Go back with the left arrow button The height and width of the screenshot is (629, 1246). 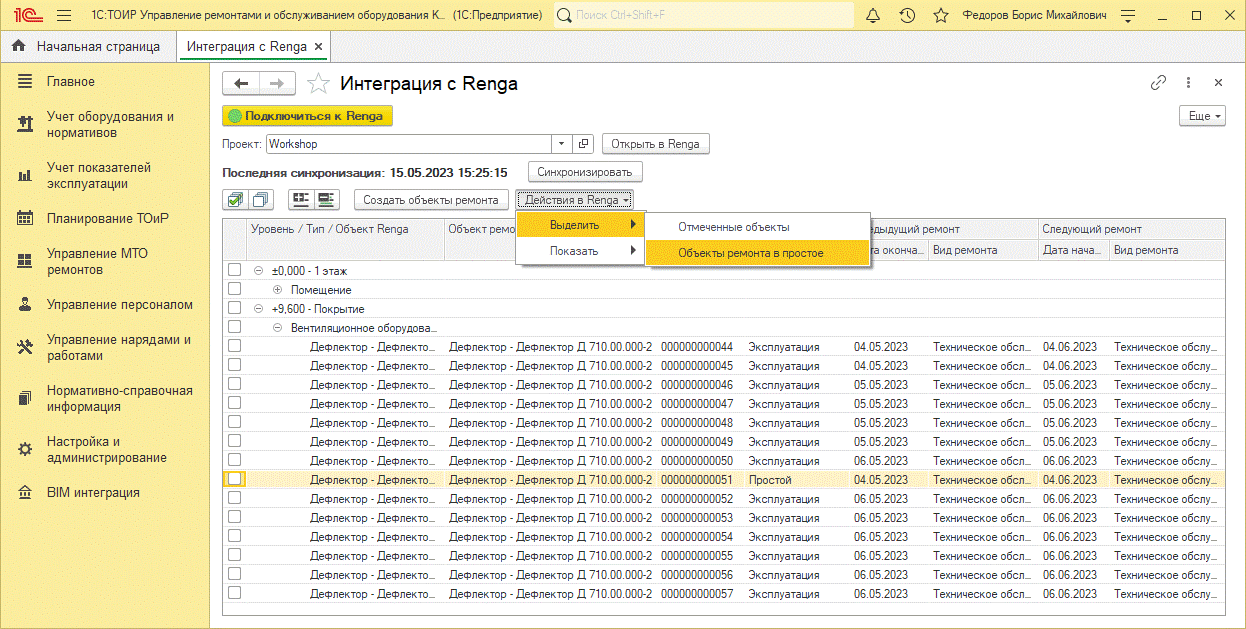[x=241, y=84]
